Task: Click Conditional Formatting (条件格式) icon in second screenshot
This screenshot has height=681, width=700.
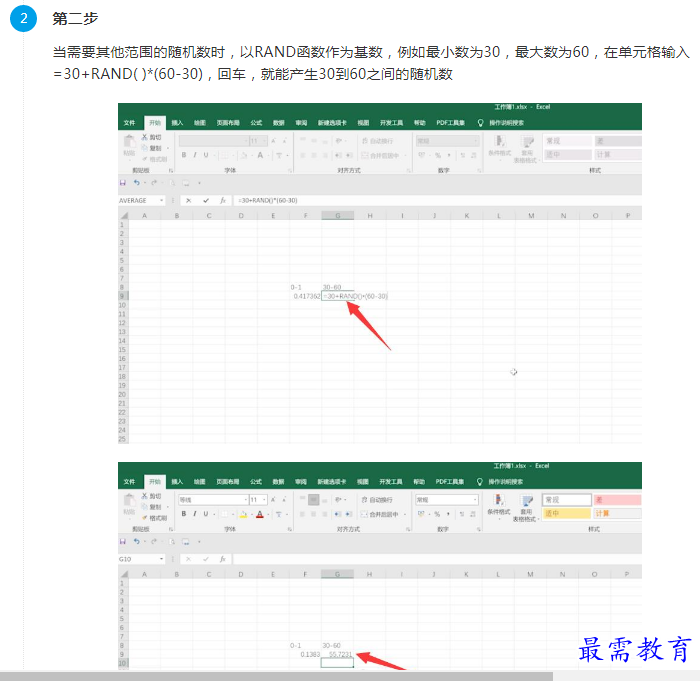Action: click(499, 501)
